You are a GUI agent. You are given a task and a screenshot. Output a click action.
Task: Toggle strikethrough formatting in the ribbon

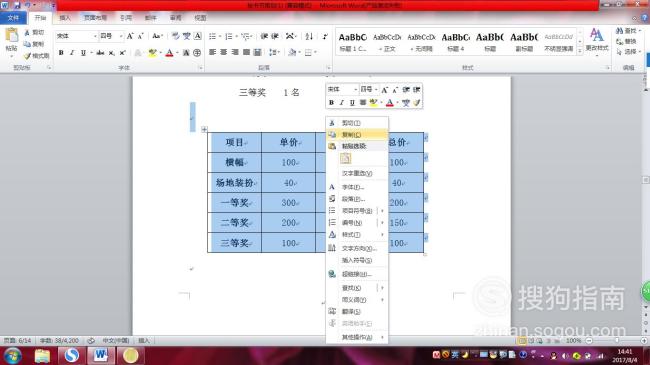pyautogui.click(x=100, y=53)
